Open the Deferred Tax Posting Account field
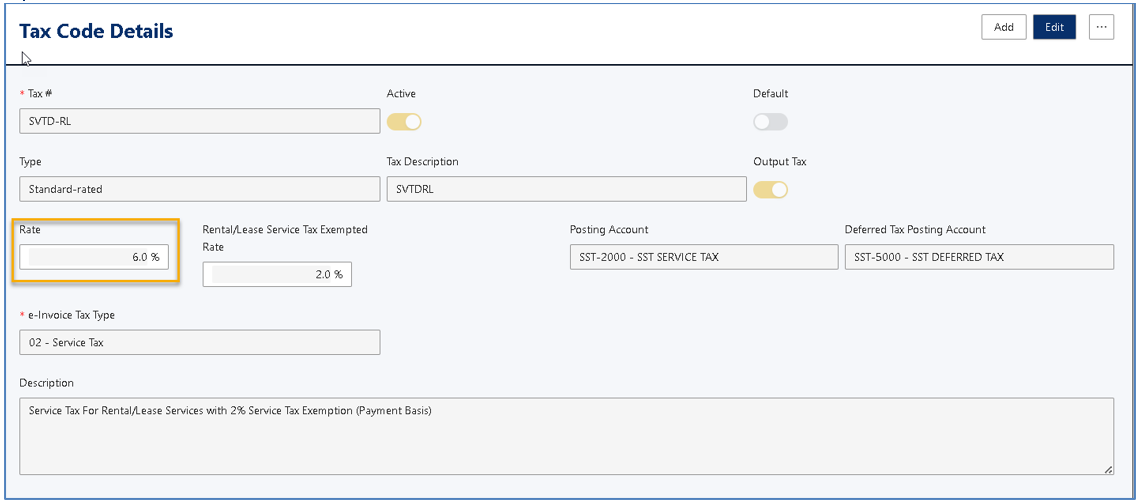This screenshot has width=1147, height=502. point(978,257)
